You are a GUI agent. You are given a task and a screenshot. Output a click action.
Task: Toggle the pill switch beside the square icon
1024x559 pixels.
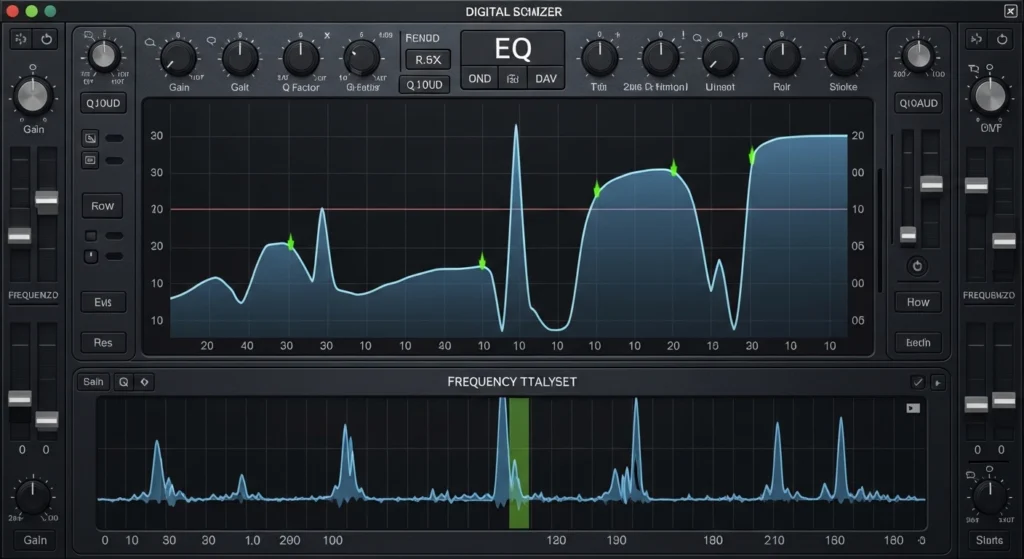click(x=114, y=160)
